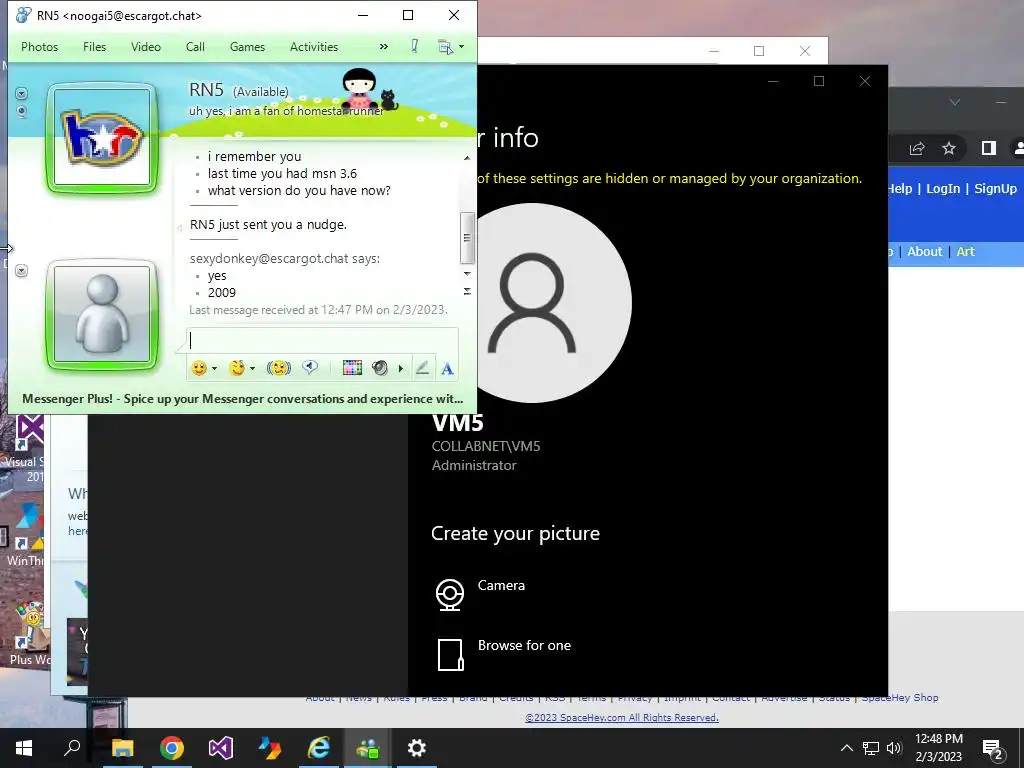The height and width of the screenshot is (768, 1024).
Task: Click RN5's personal message about homestar runner
Action: point(286,111)
